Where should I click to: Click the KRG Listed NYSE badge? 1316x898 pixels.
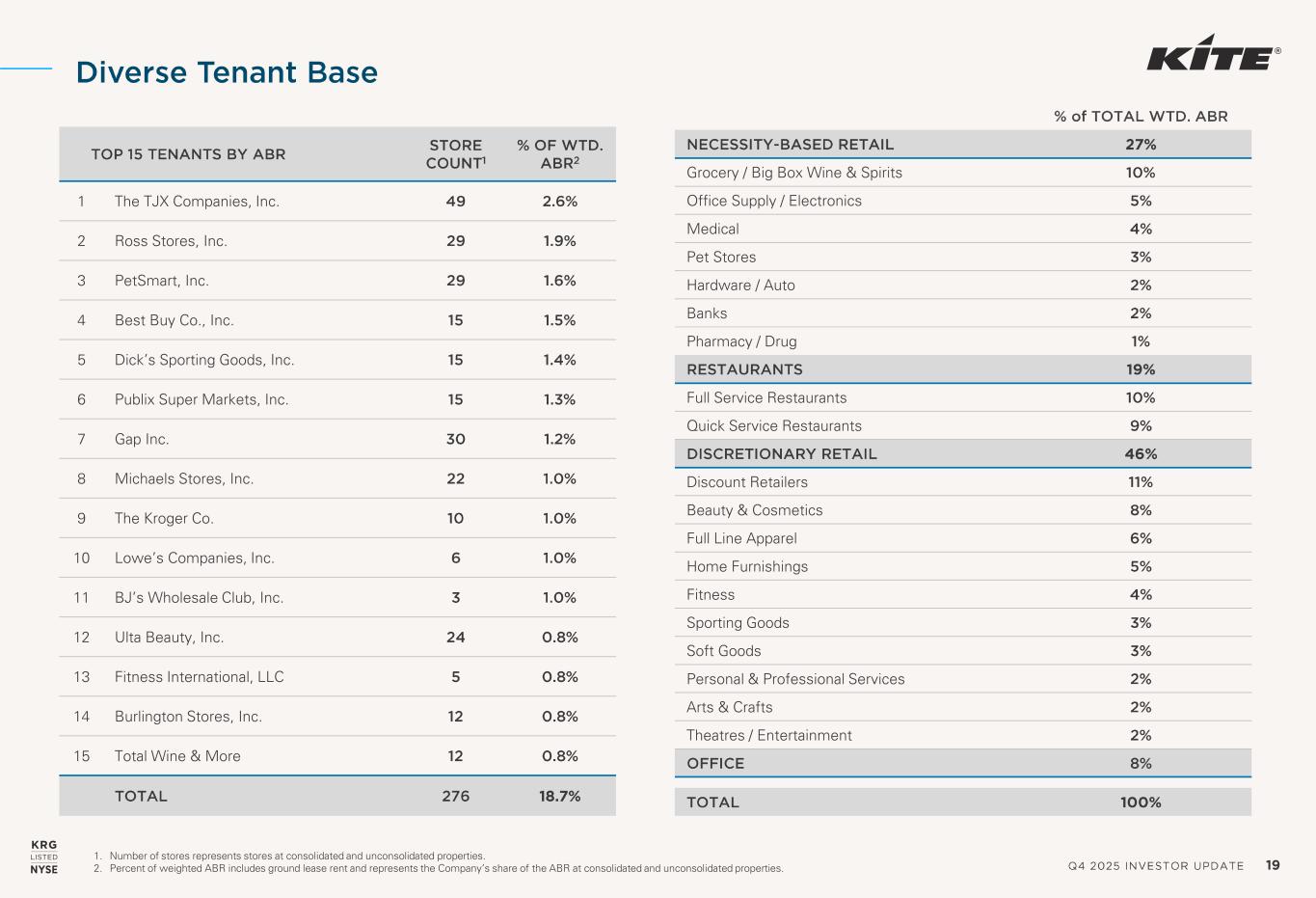(x=43, y=857)
